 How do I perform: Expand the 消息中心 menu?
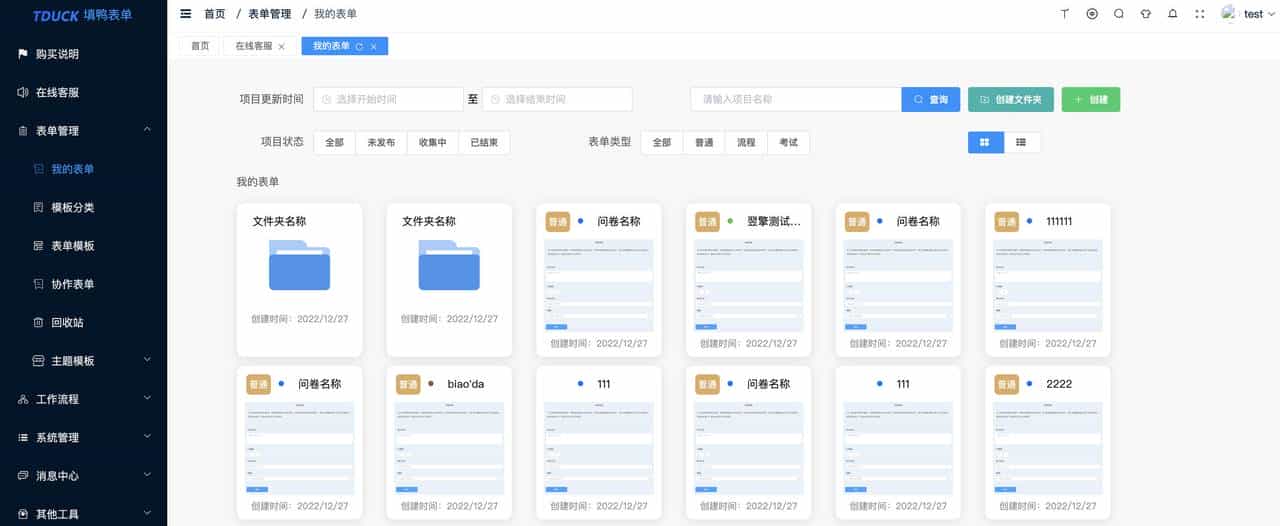pos(147,476)
